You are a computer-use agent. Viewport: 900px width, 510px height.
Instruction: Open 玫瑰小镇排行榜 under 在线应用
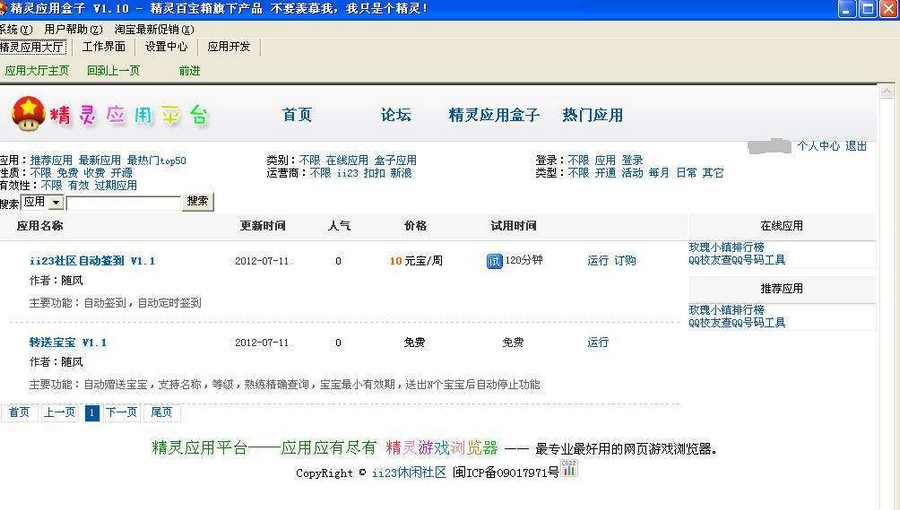726,247
